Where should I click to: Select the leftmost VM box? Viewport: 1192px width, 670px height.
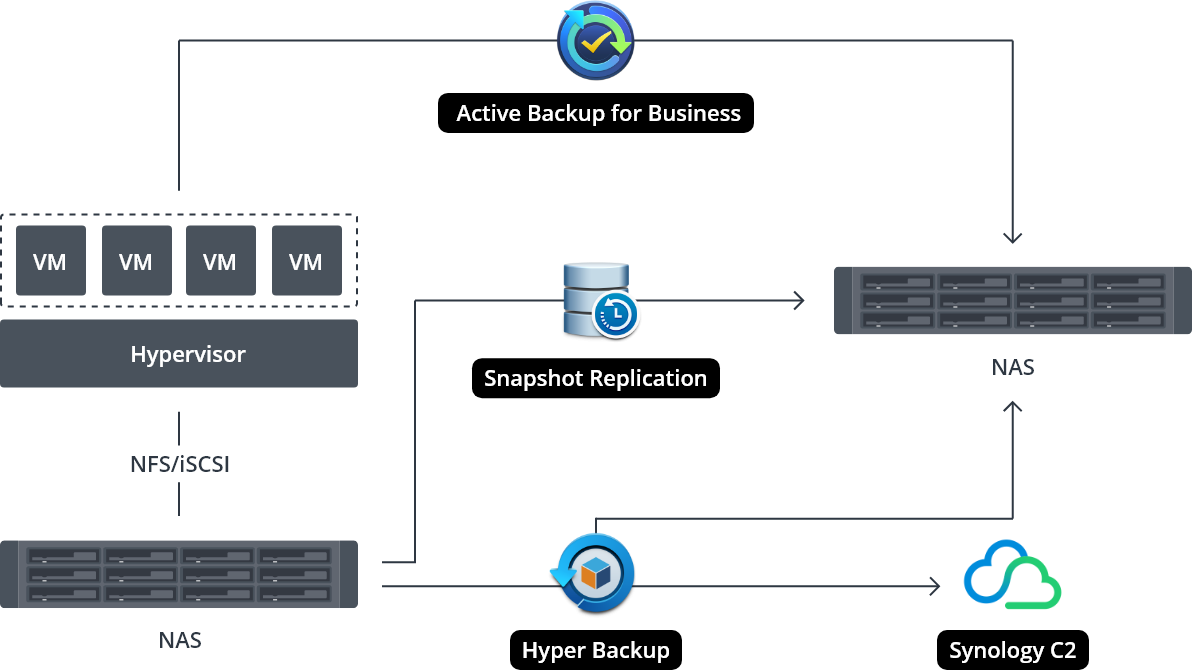50,261
